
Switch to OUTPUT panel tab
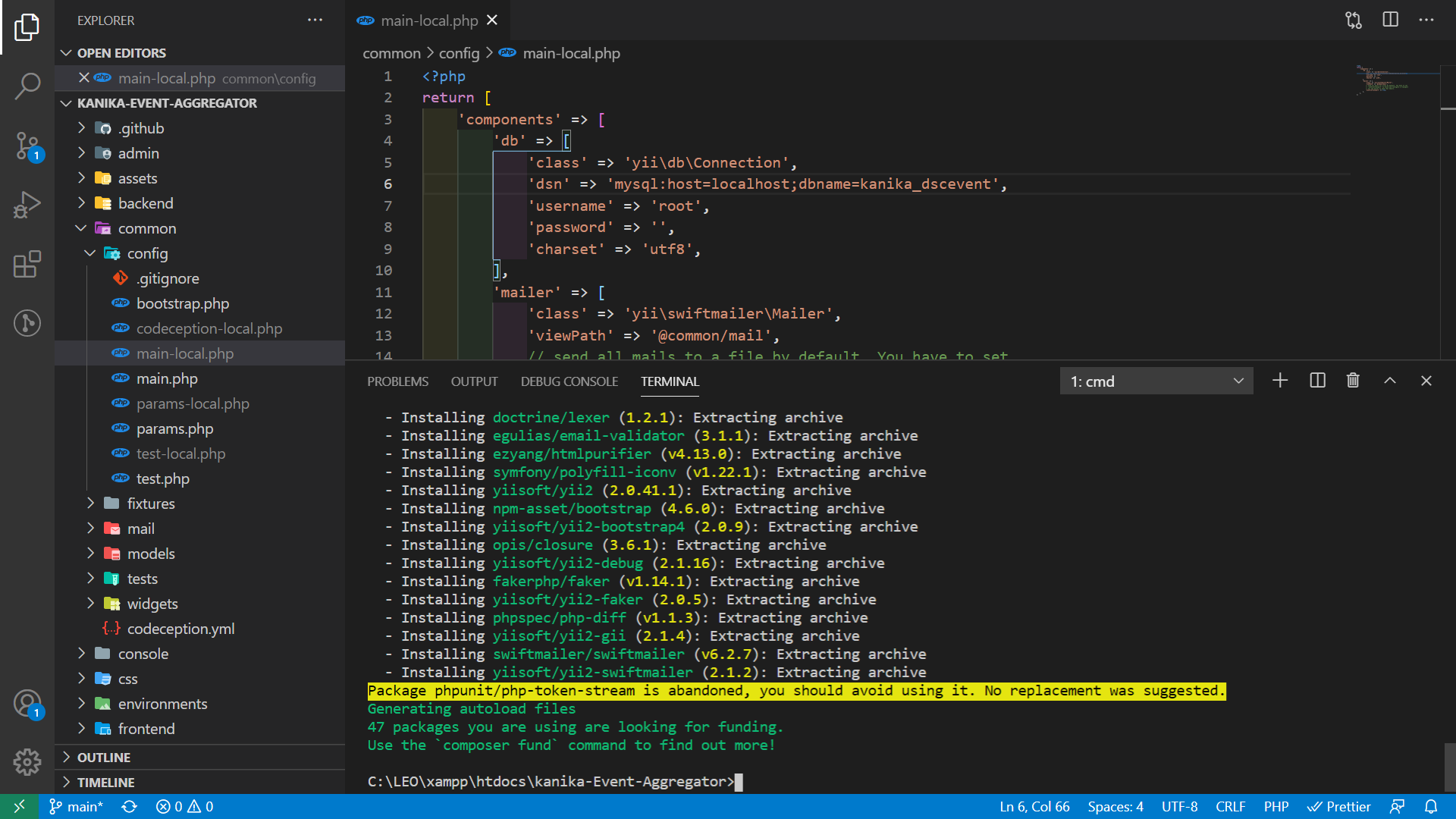coord(475,381)
